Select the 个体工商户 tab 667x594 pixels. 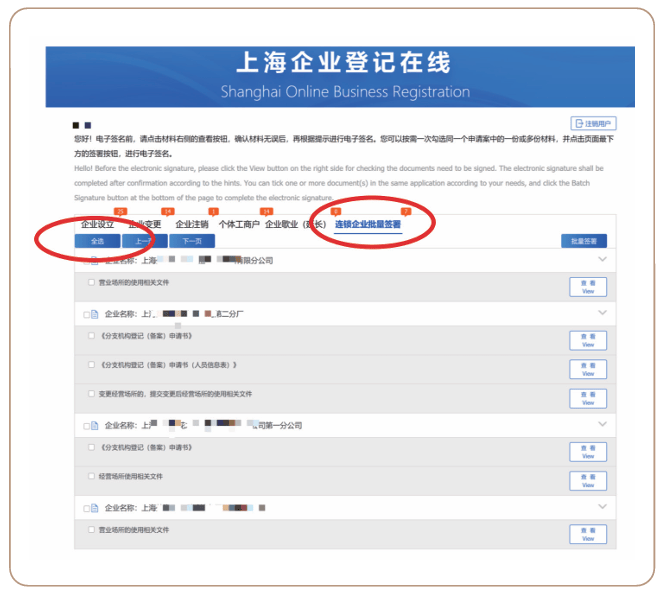(x=239, y=224)
